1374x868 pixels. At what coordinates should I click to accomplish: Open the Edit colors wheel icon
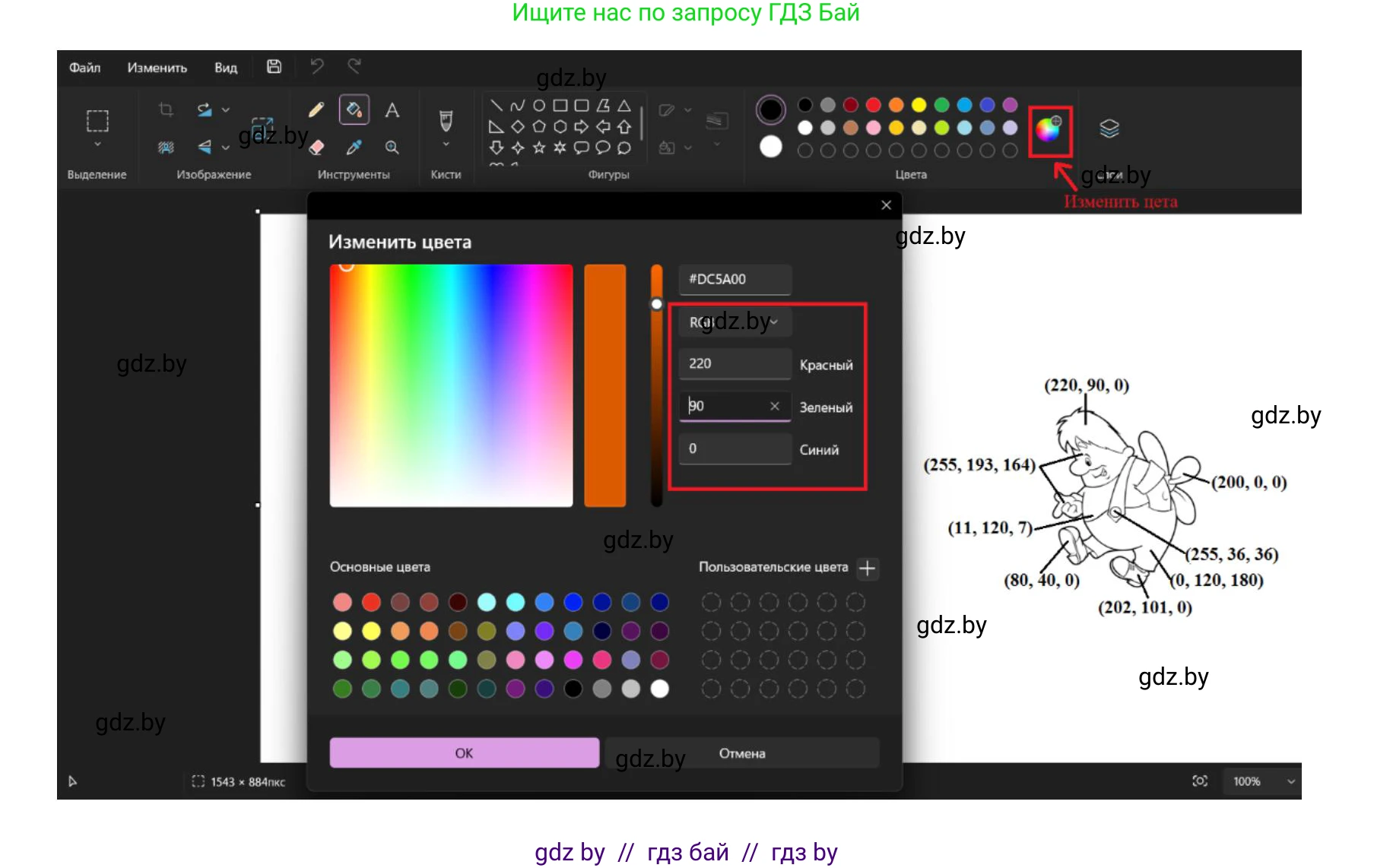[x=1049, y=130]
